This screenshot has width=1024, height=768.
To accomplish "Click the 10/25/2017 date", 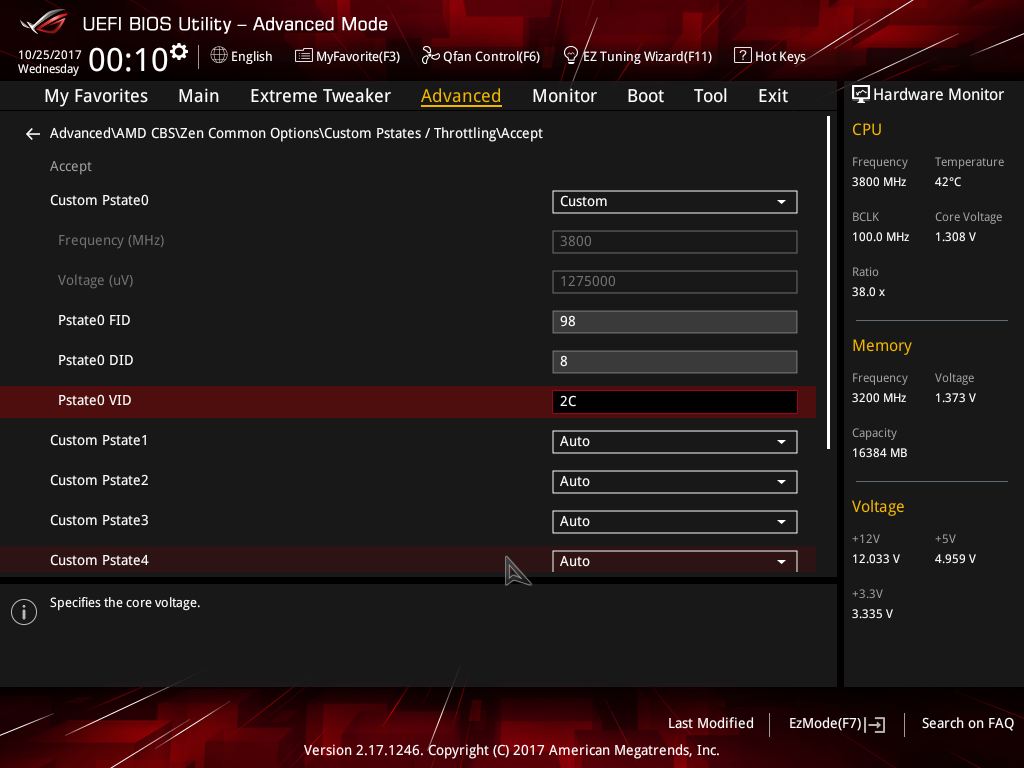I will click(50, 55).
